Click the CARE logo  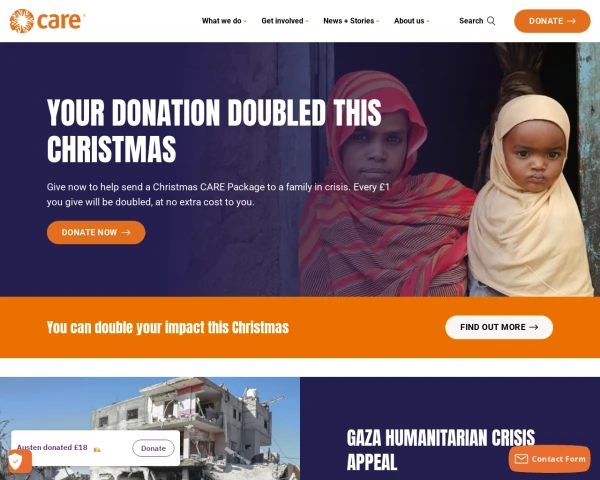point(47,21)
